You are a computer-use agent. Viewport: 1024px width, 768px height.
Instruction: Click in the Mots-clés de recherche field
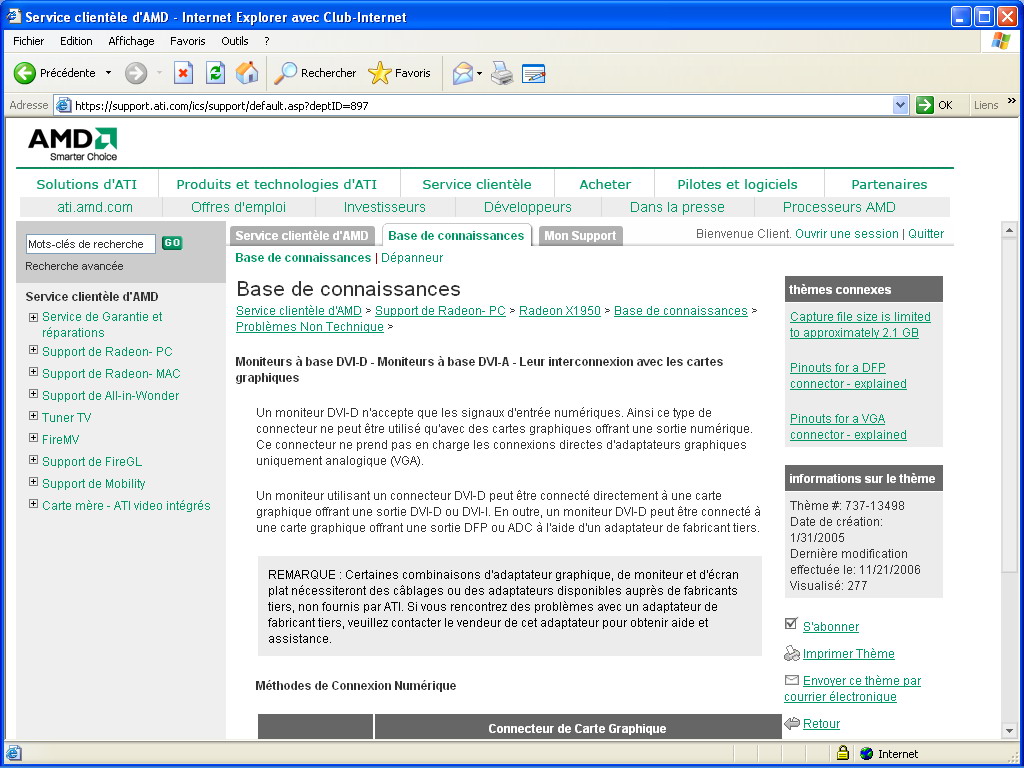tap(91, 244)
